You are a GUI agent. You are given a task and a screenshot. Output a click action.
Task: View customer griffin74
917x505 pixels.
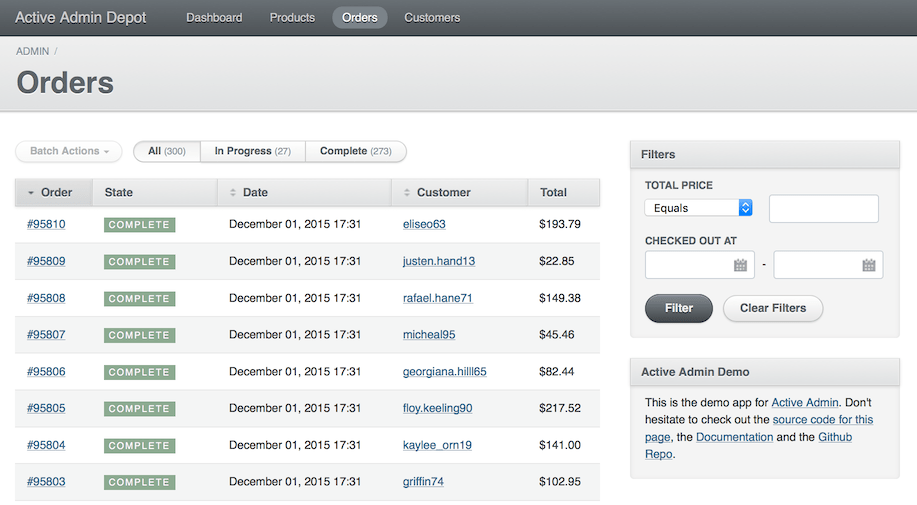[423, 482]
